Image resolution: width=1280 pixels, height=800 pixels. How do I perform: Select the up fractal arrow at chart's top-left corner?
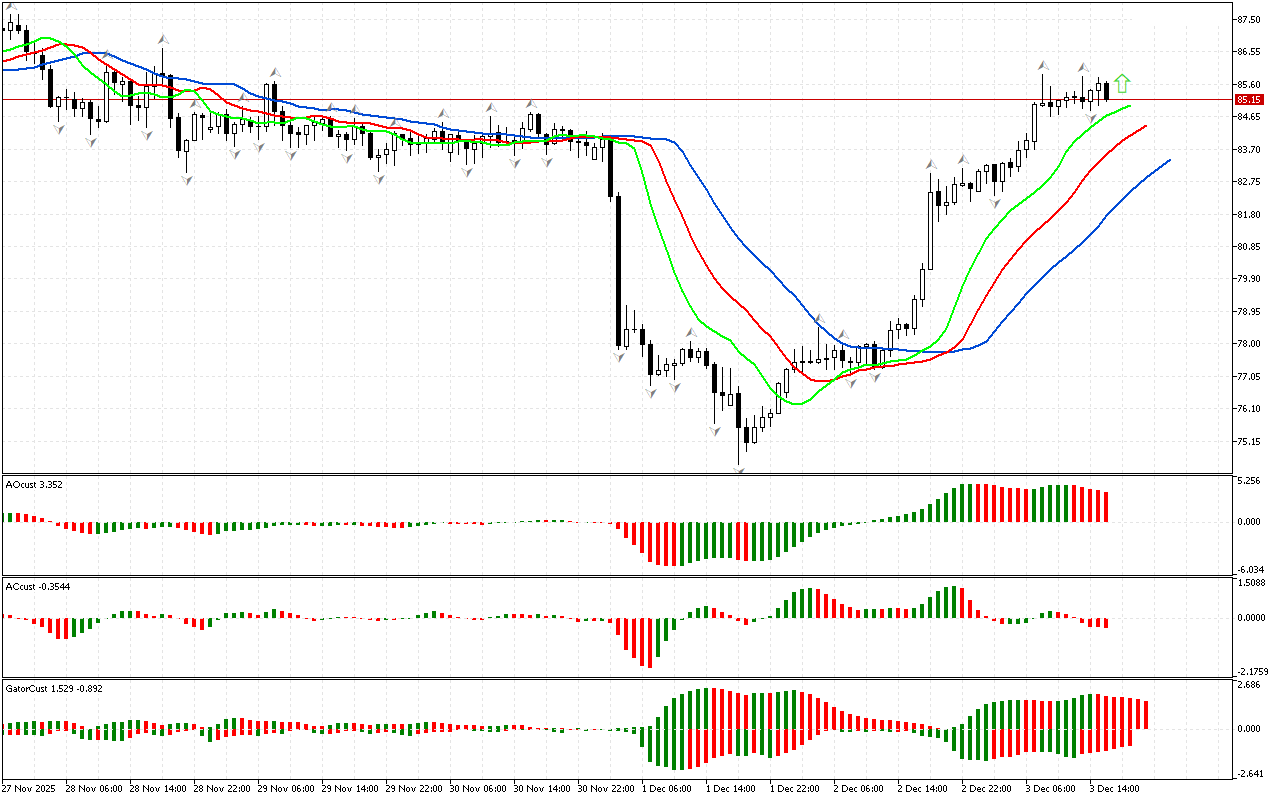[x=12, y=7]
